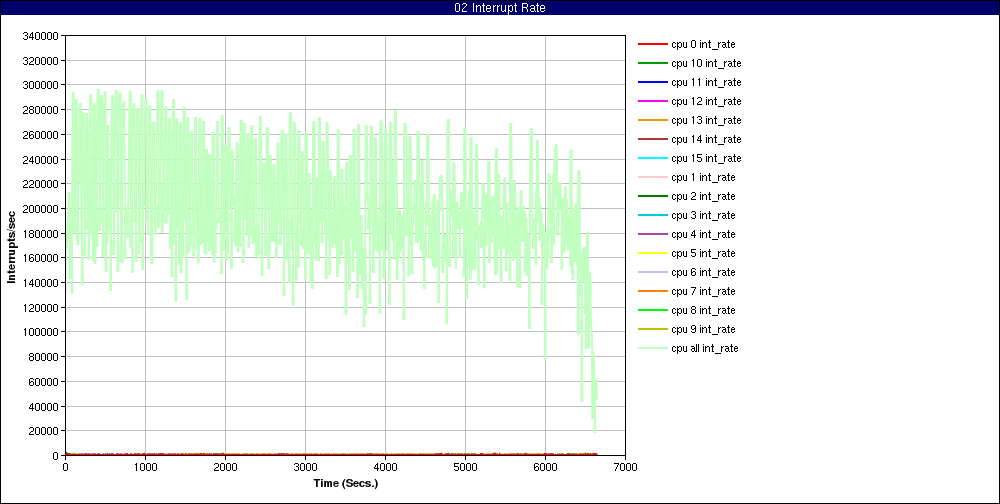Click the 300000 y-axis tick label
The width and height of the screenshot is (1000, 504).
[x=40, y=85]
